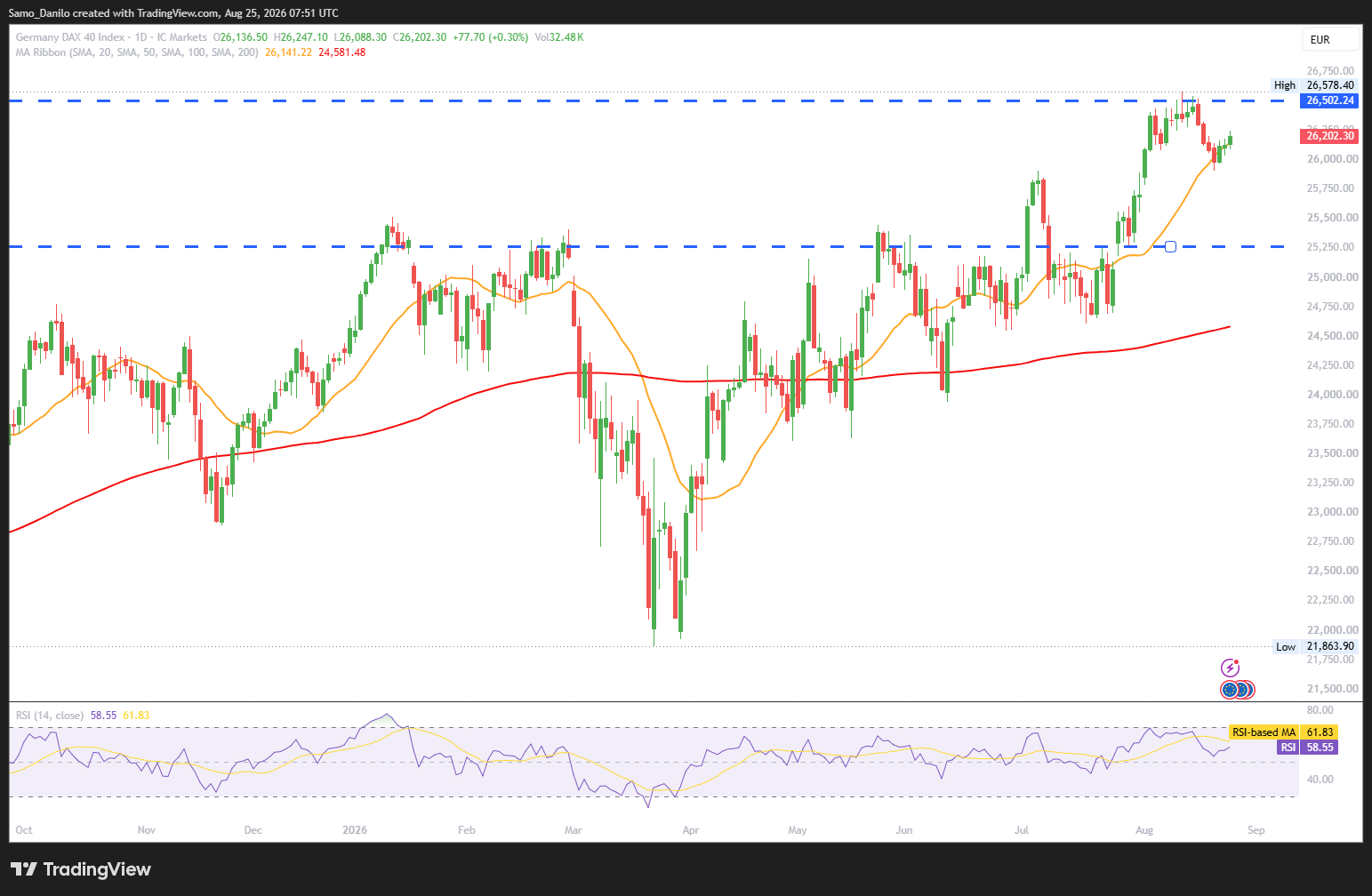
Task: Click the Mar label on the time axis
Action: (574, 830)
